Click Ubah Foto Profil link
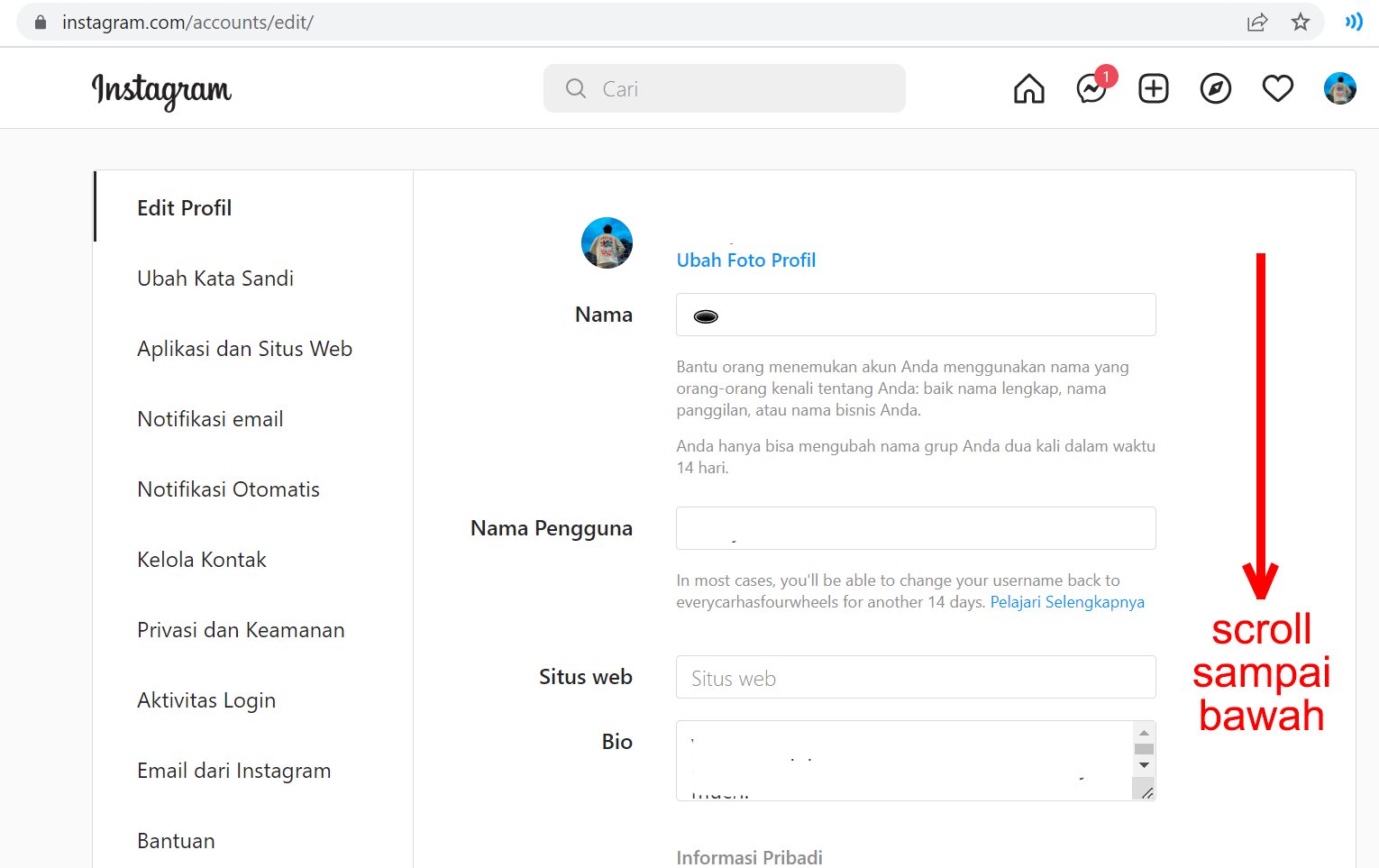Viewport: 1379px width, 868px height. (746, 260)
